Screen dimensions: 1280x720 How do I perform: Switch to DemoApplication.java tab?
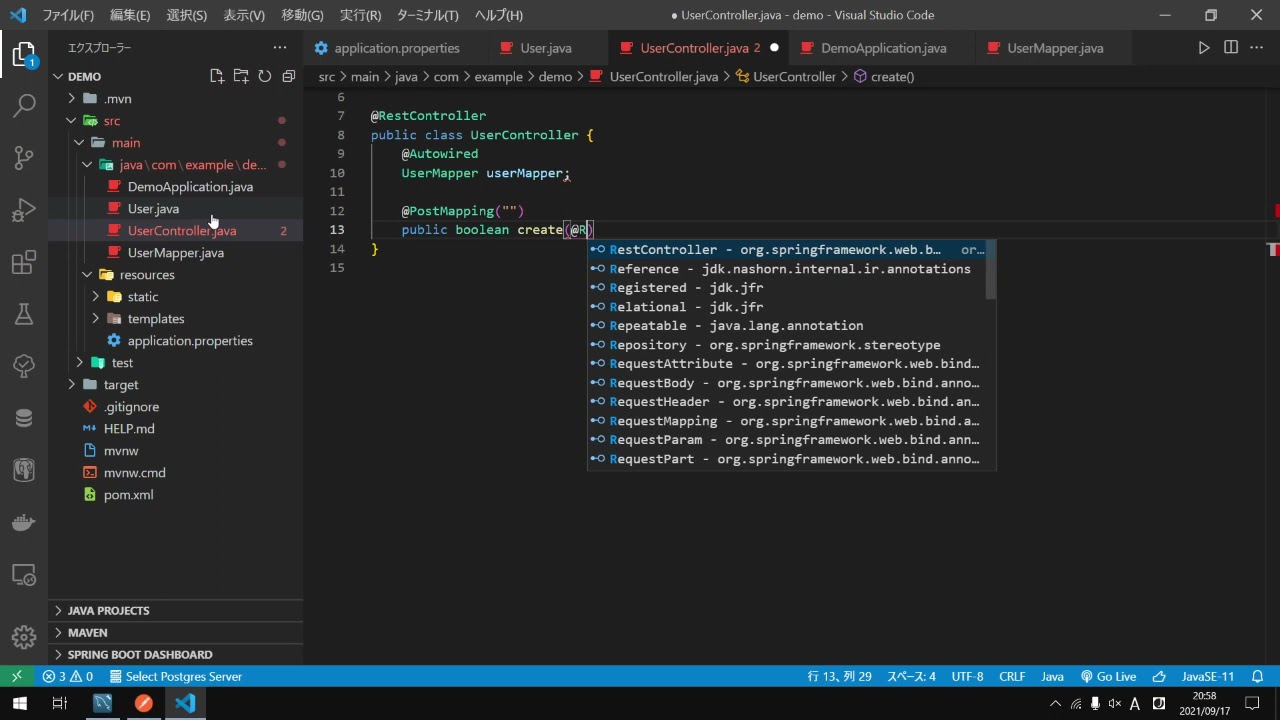(x=883, y=48)
